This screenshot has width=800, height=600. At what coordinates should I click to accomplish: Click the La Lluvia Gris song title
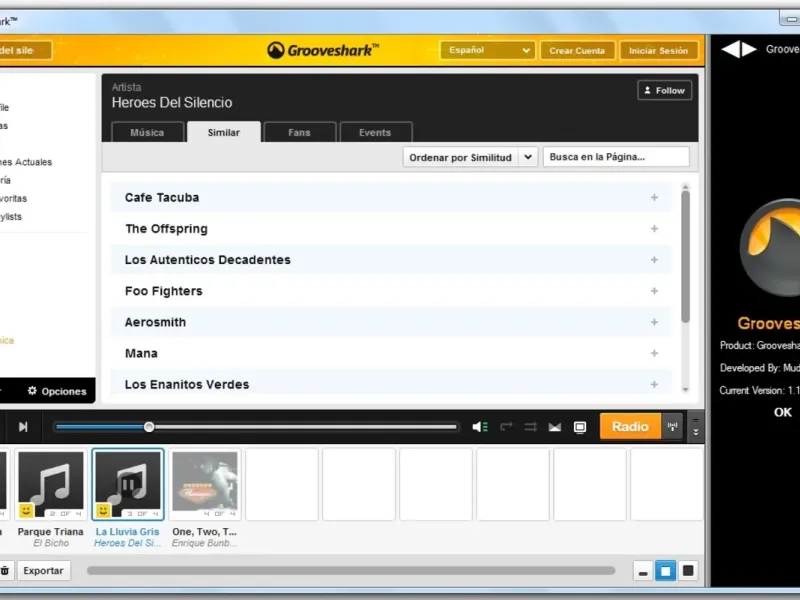click(128, 532)
